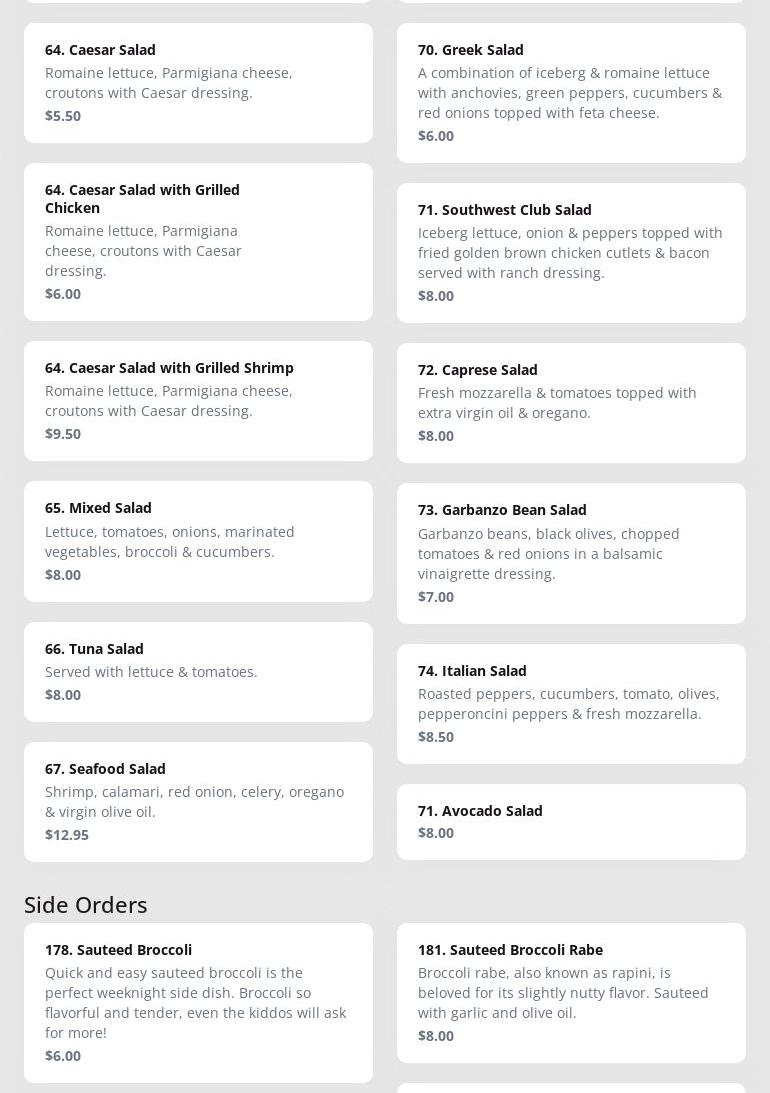
Task: Choose the Southwest Club Salad card
Action: click(571, 252)
